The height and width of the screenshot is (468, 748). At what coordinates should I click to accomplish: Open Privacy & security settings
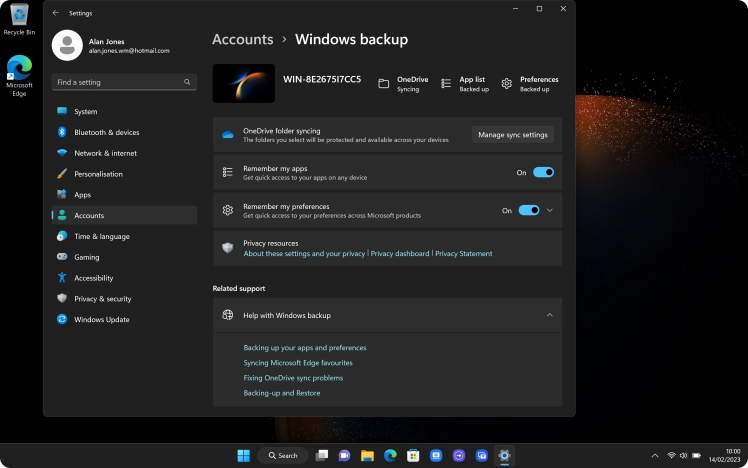(124, 299)
